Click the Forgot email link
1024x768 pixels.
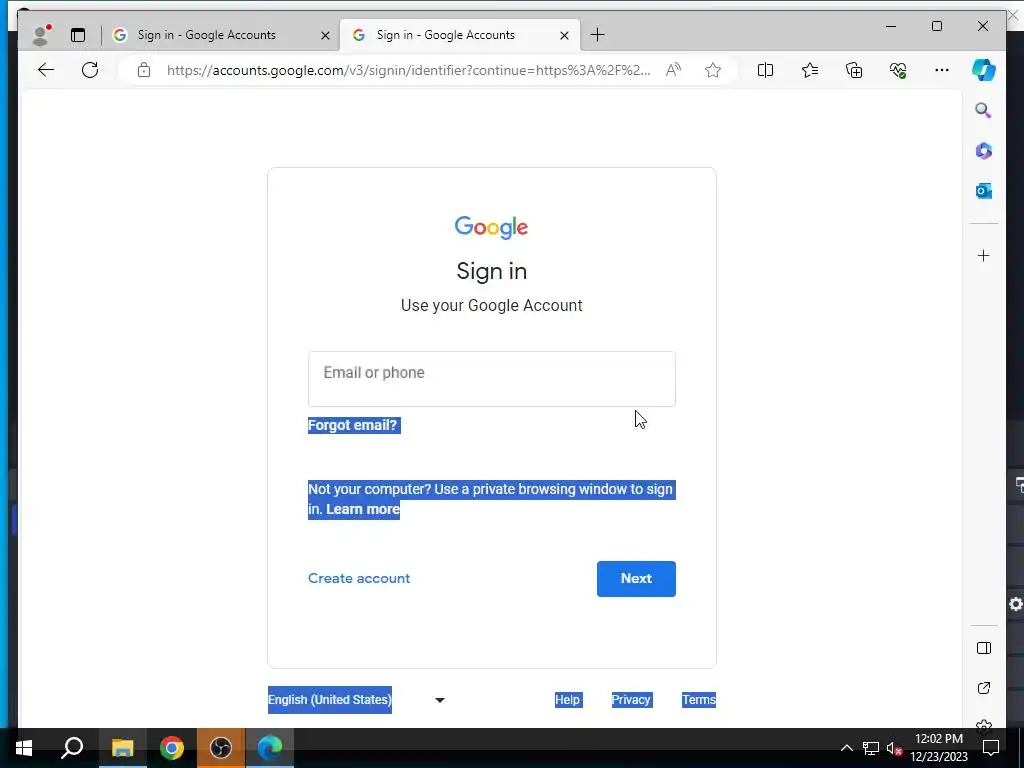pos(353,425)
